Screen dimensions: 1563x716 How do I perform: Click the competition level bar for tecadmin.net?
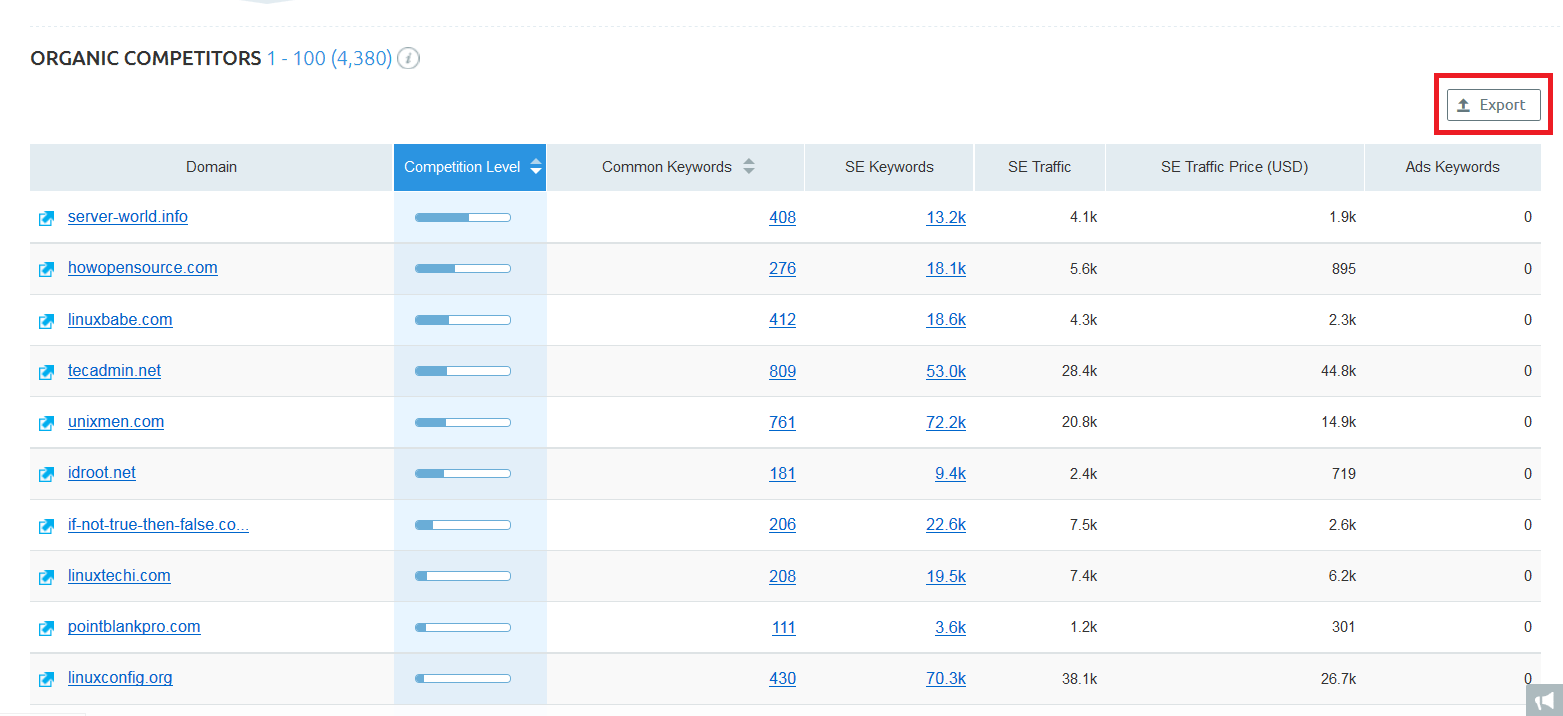coord(463,371)
